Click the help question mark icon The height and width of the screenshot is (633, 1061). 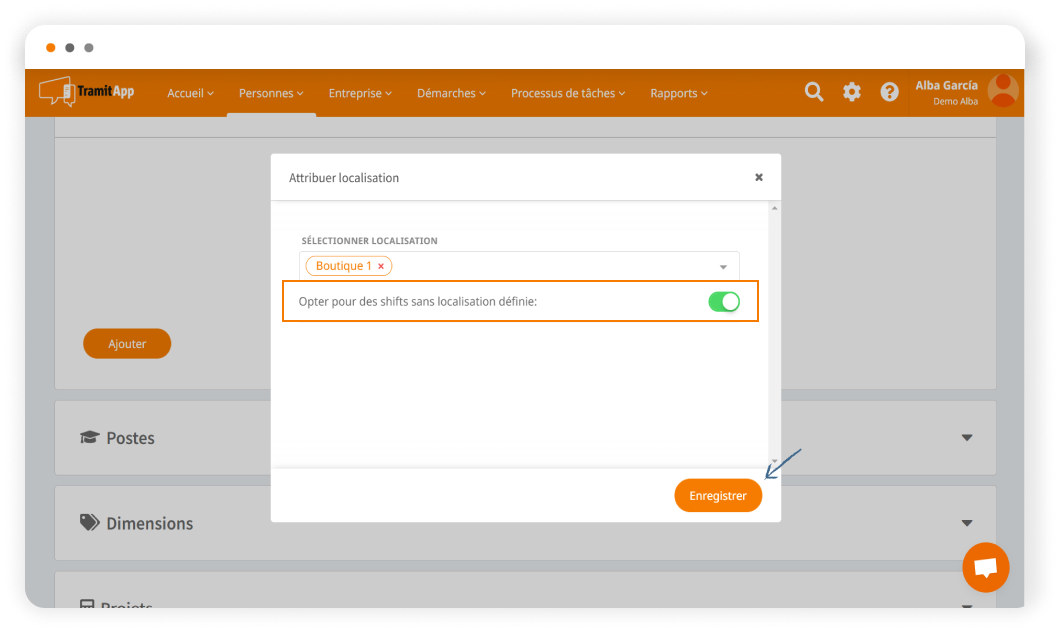click(x=889, y=92)
